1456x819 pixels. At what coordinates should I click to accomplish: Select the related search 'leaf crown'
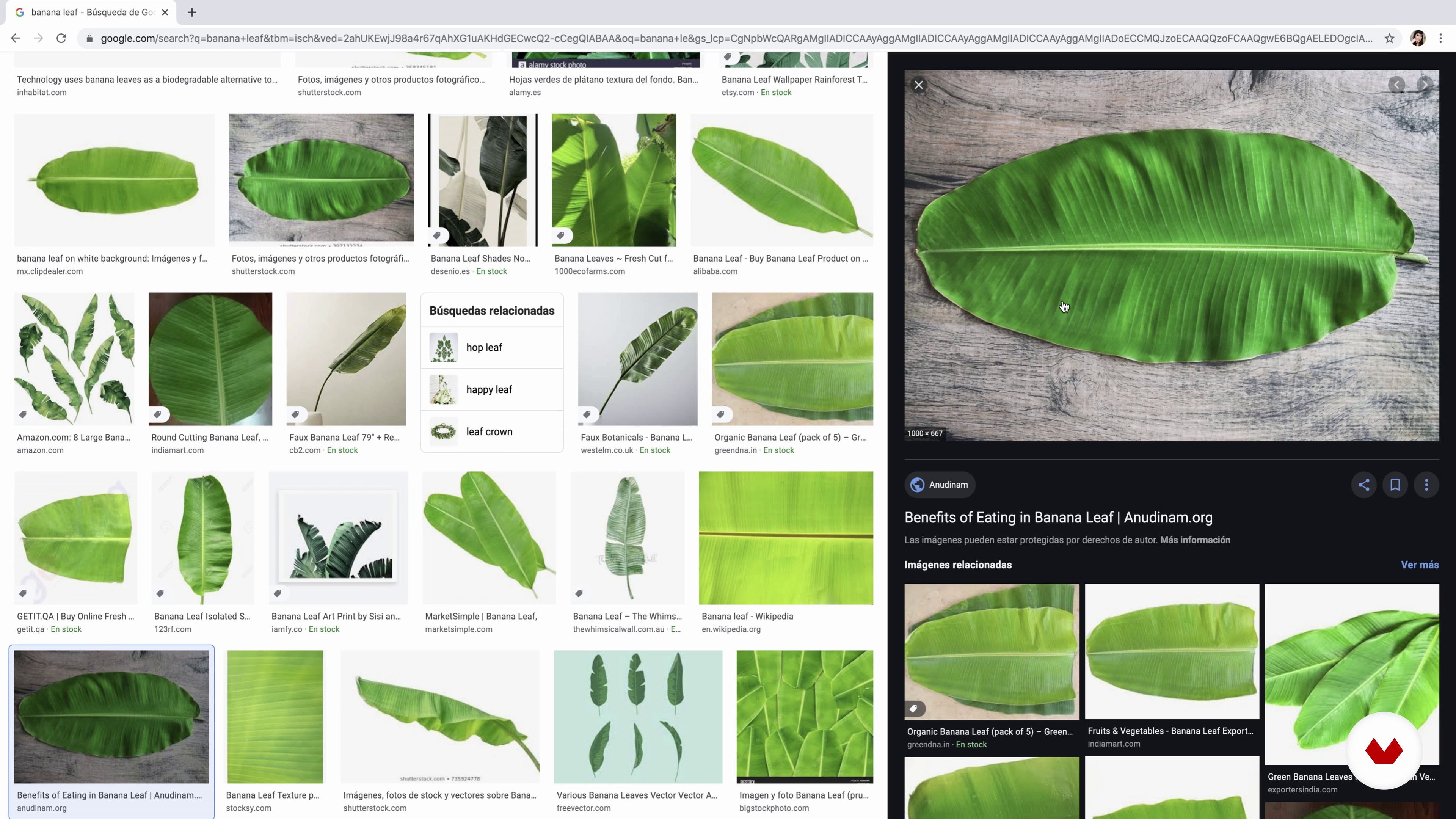tap(492, 432)
